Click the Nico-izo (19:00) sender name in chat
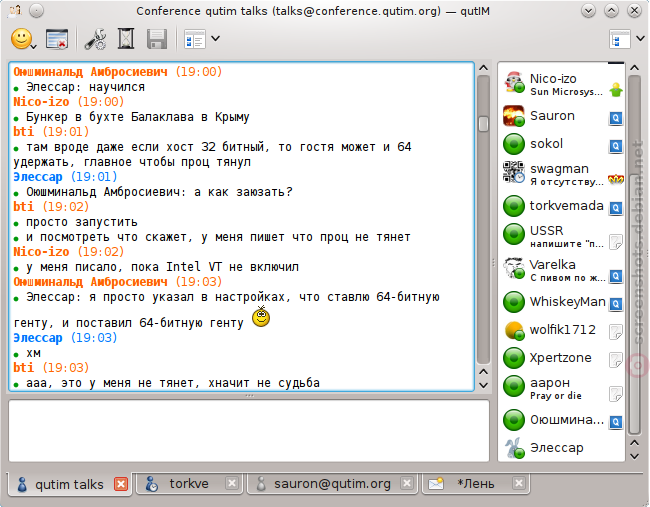Image resolution: width=650 pixels, height=507 pixels. click(41, 102)
